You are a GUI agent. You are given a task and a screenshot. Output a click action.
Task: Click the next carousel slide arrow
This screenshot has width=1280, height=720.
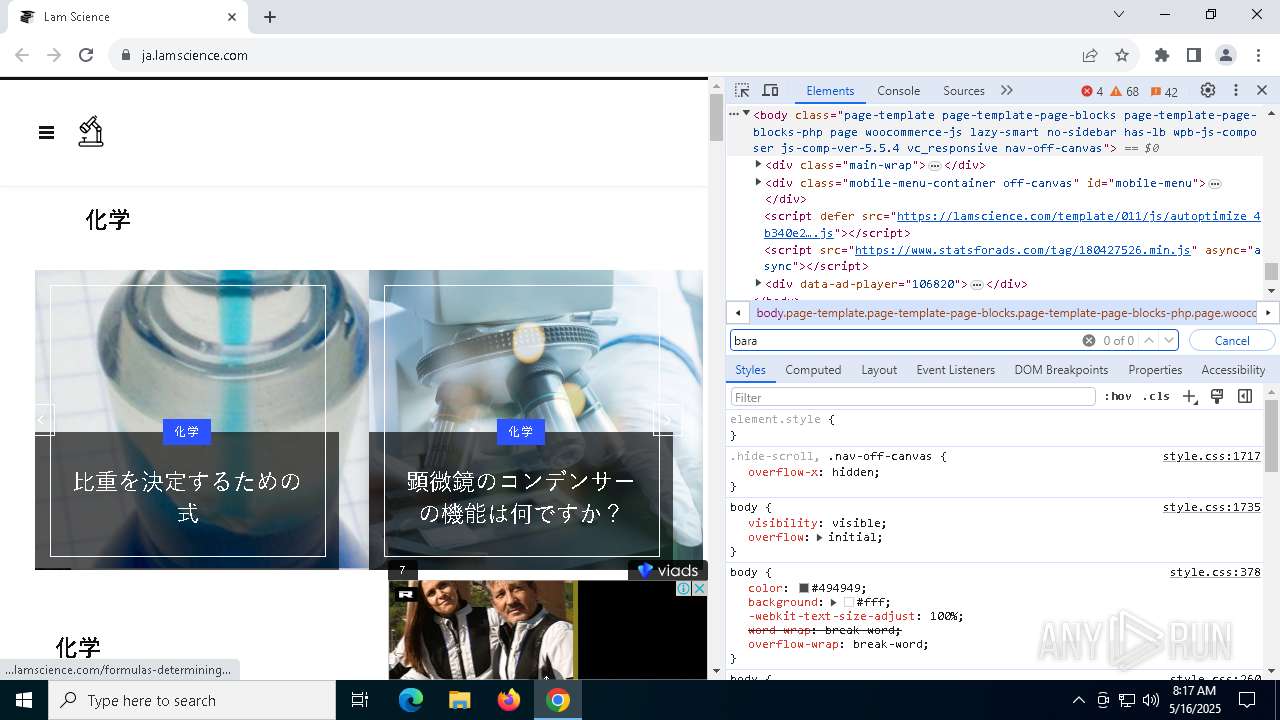[668, 419]
